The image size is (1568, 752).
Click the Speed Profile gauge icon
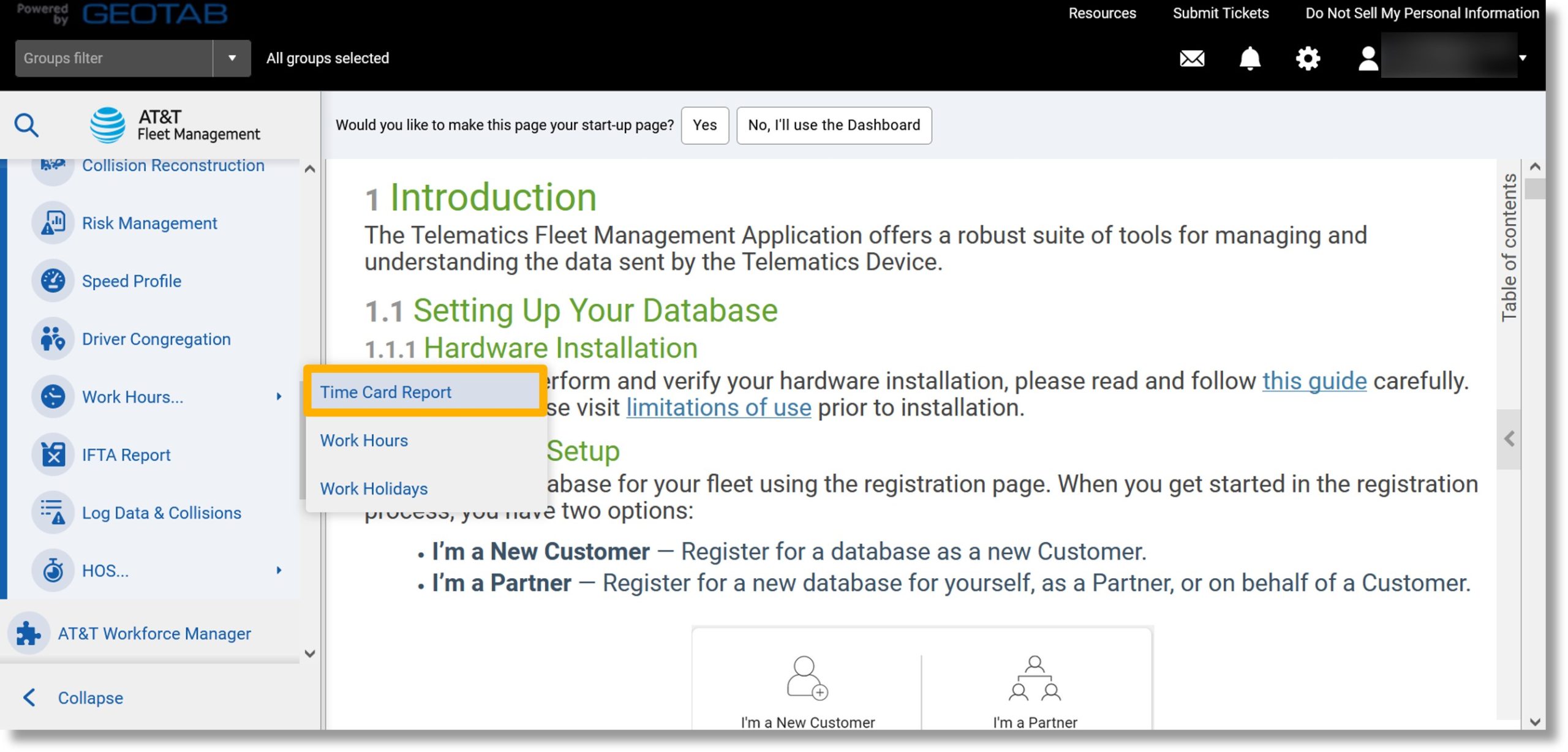53,281
